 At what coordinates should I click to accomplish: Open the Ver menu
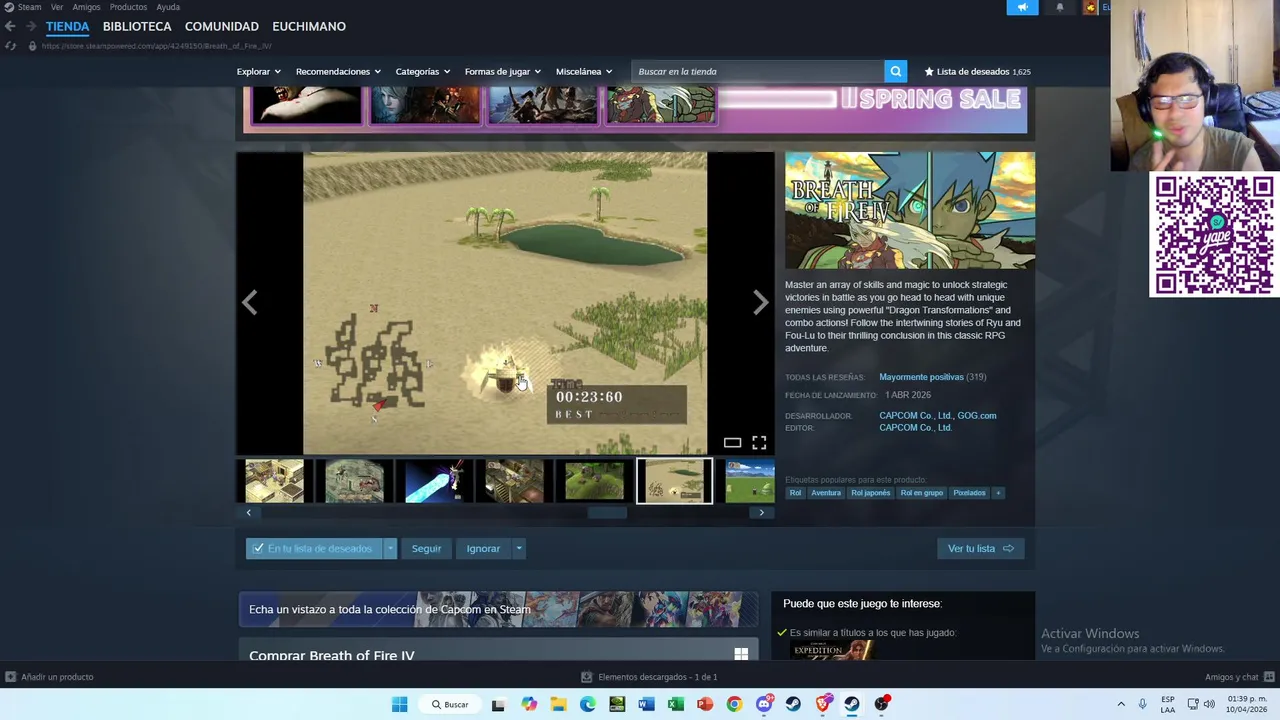click(57, 7)
